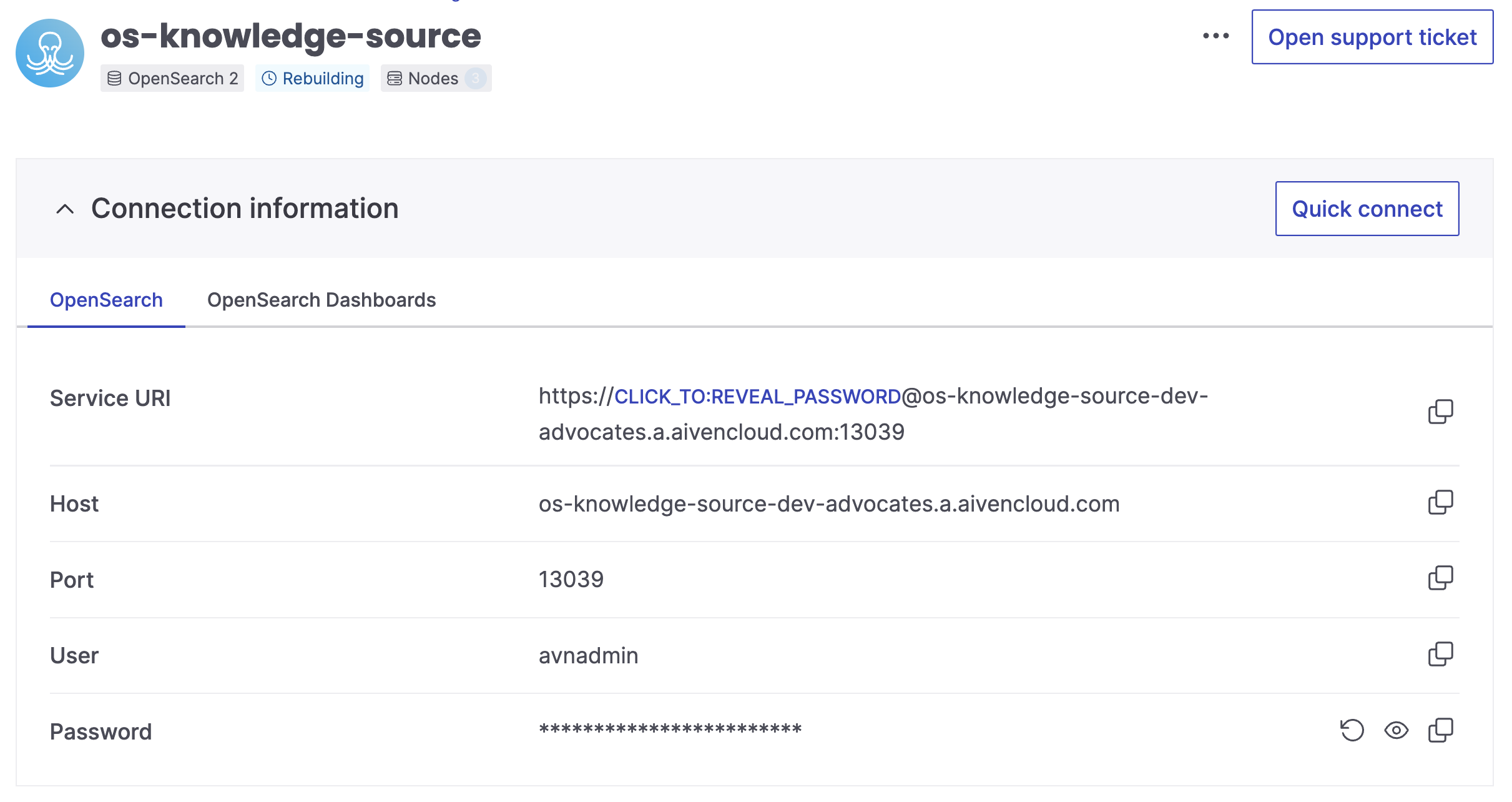
Task: Copy the User name avnadmin
Action: click(x=1440, y=655)
